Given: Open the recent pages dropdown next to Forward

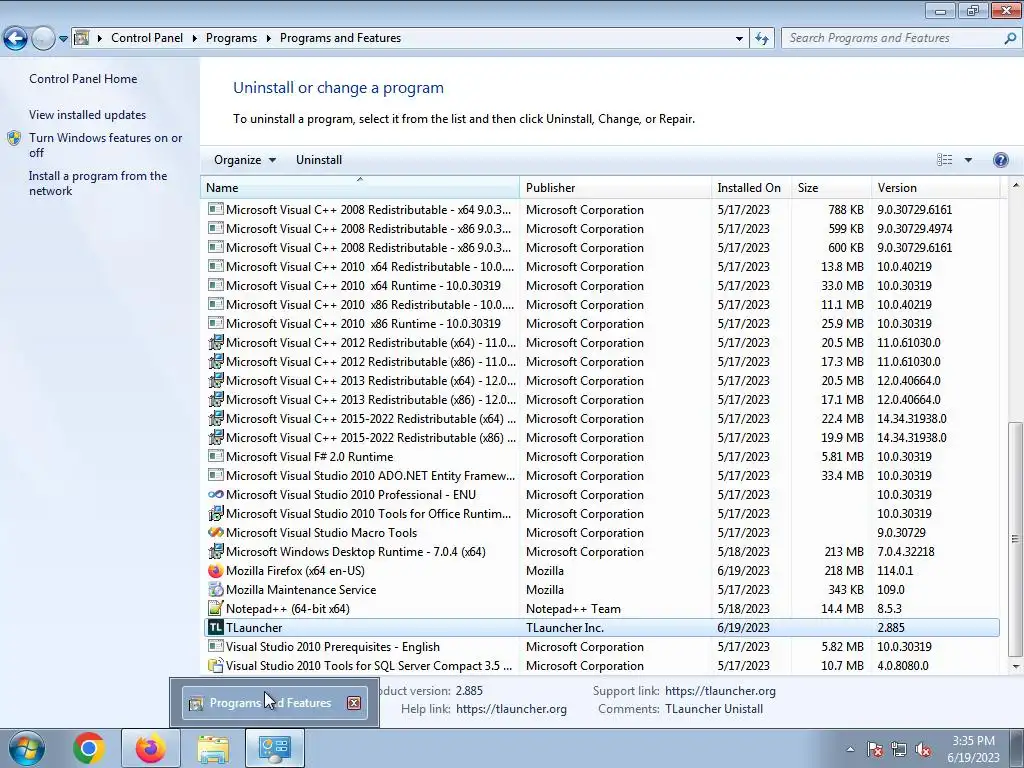Looking at the screenshot, I should [x=63, y=39].
